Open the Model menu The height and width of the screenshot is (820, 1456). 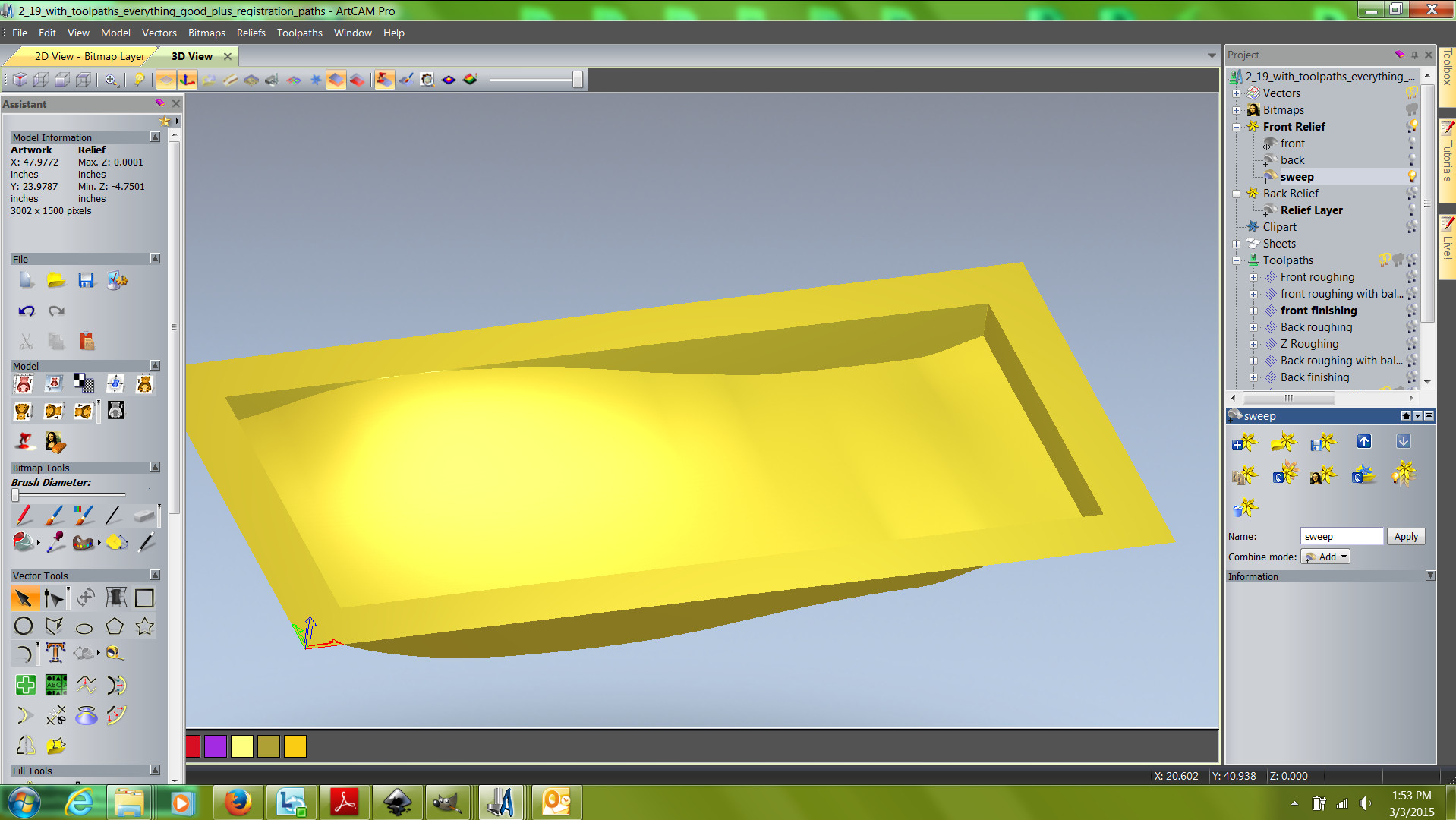(115, 33)
